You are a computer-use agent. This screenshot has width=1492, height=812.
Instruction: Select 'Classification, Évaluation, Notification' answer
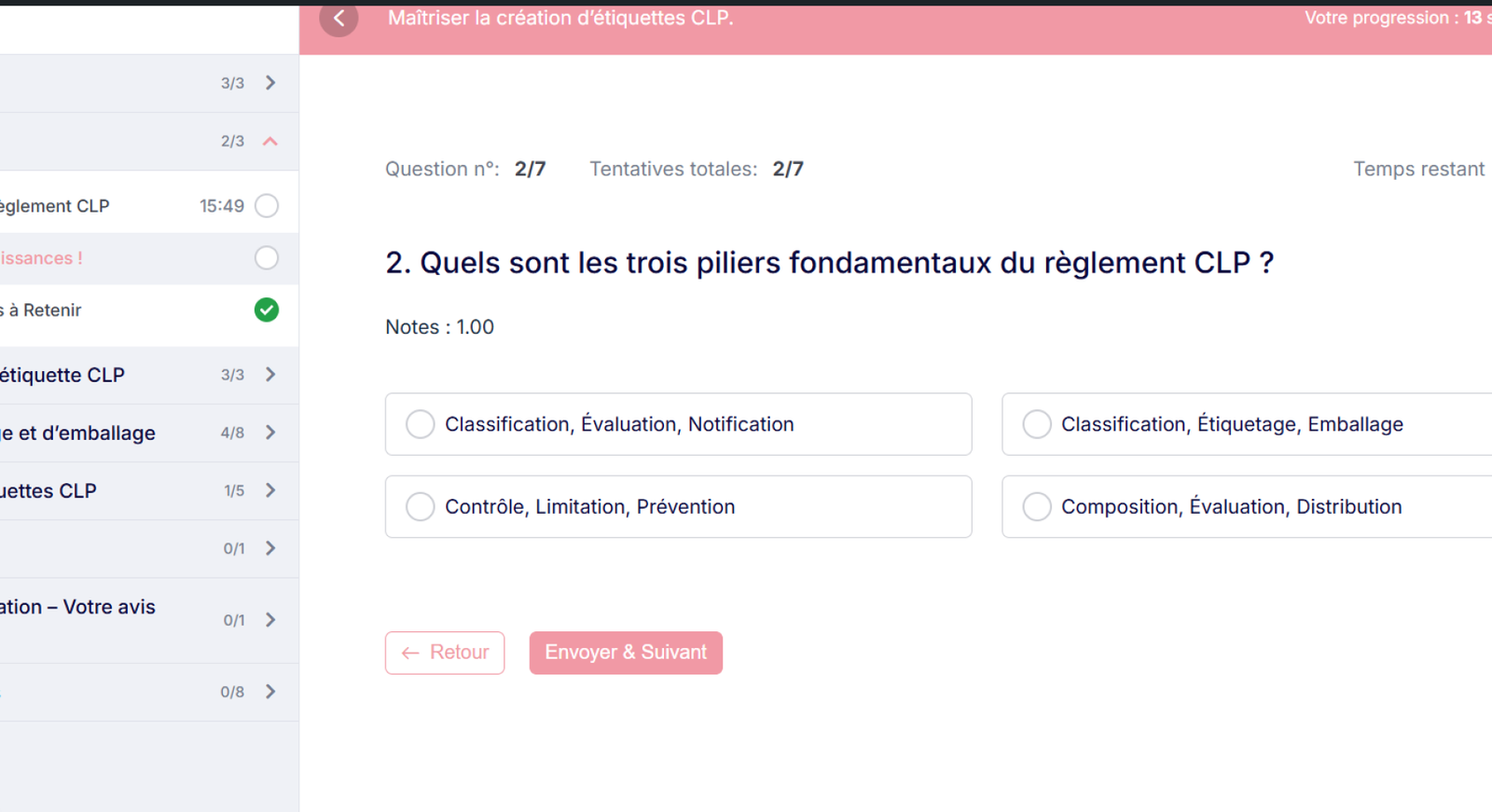click(x=421, y=424)
